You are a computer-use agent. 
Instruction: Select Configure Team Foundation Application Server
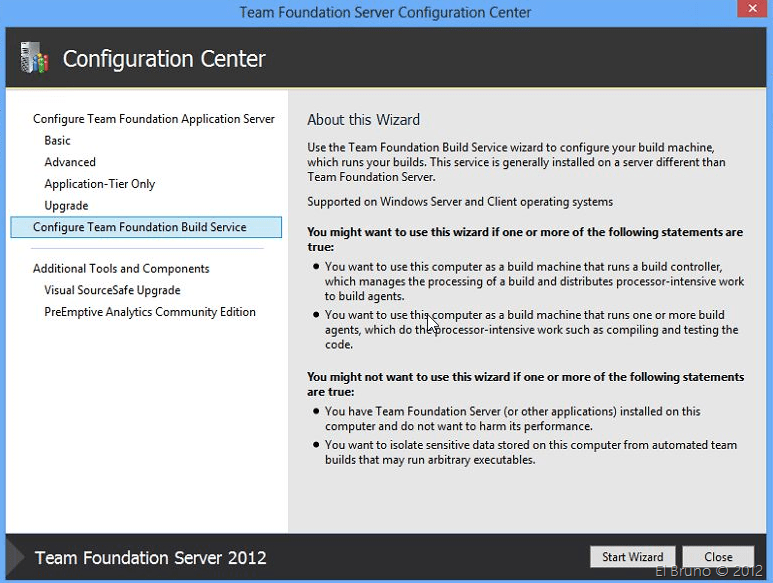pyautogui.click(x=153, y=119)
